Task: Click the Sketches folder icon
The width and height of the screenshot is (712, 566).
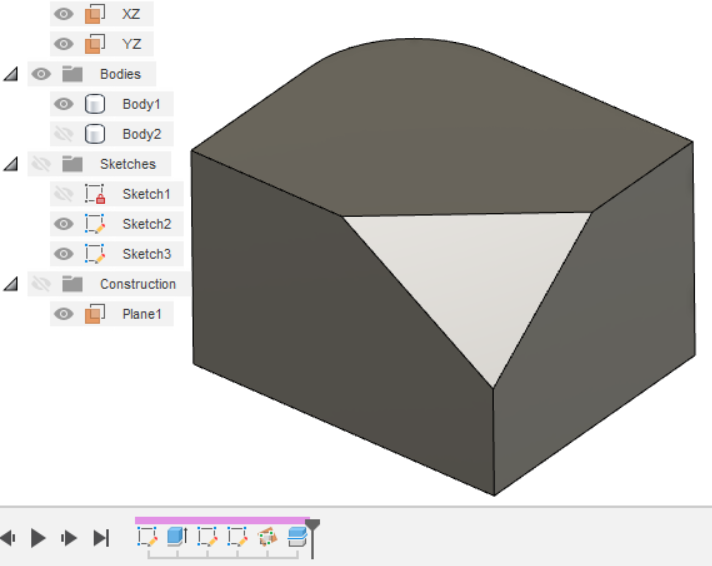Action: pyautogui.click(x=72, y=164)
